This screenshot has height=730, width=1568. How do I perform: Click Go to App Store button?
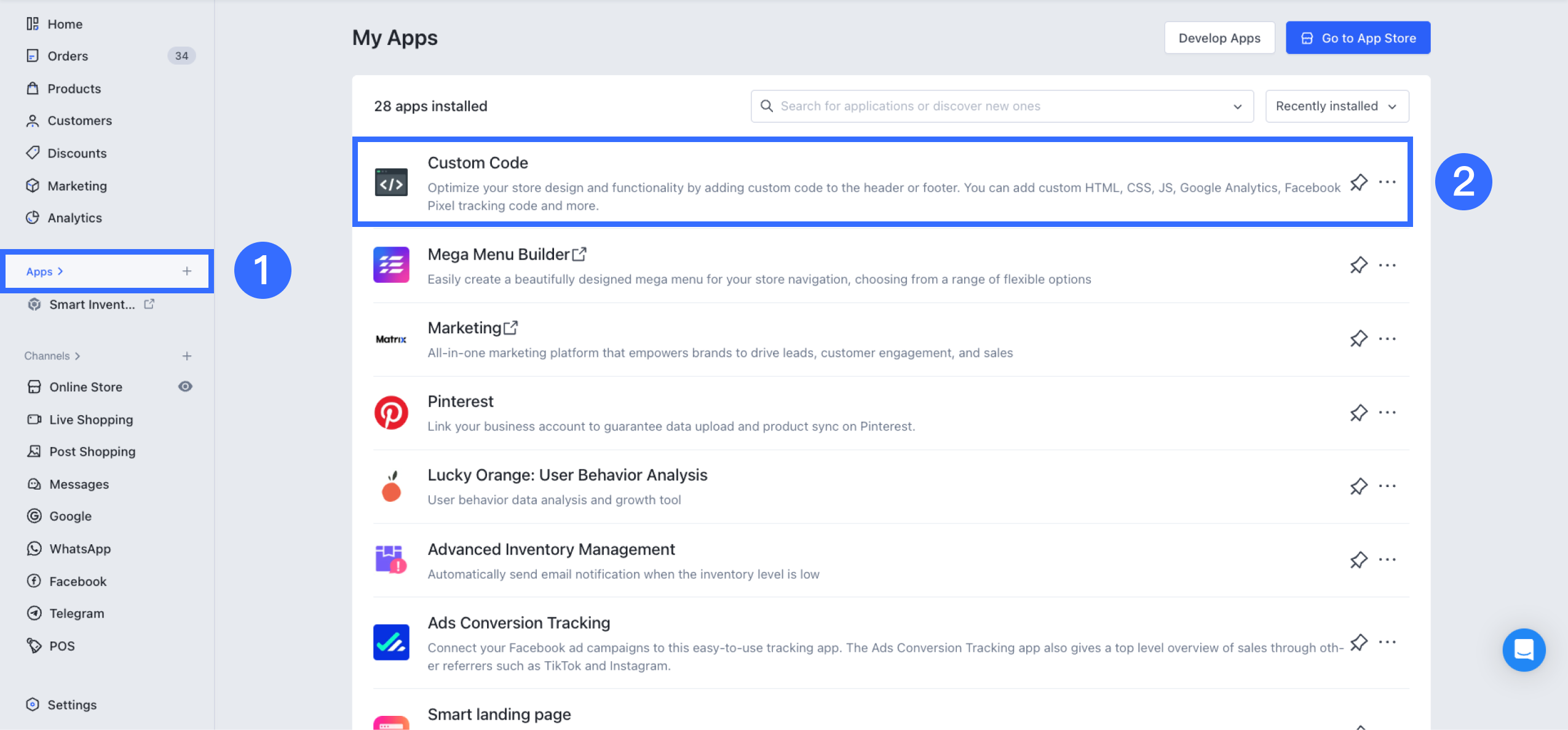pos(1358,38)
